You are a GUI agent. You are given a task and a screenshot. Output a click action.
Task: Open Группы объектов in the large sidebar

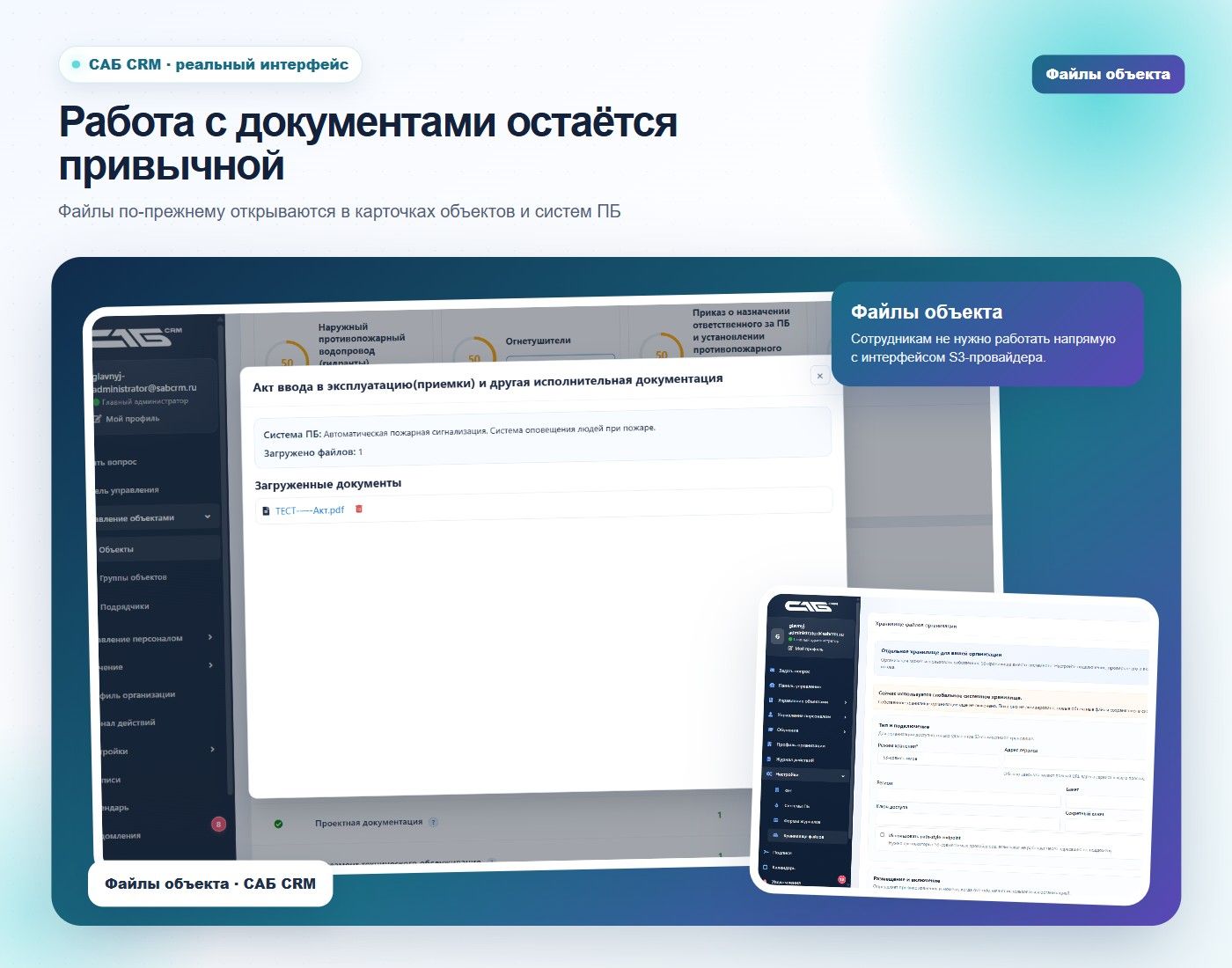point(133,577)
